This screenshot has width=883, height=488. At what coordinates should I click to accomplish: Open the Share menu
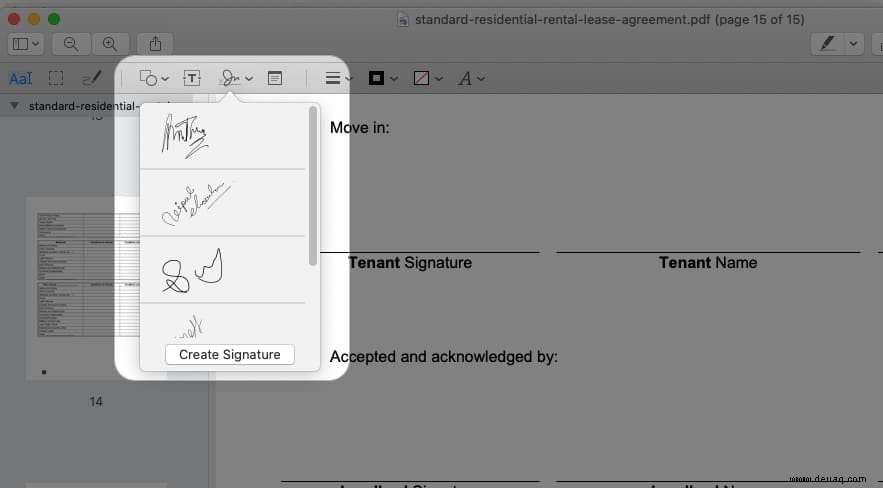155,44
